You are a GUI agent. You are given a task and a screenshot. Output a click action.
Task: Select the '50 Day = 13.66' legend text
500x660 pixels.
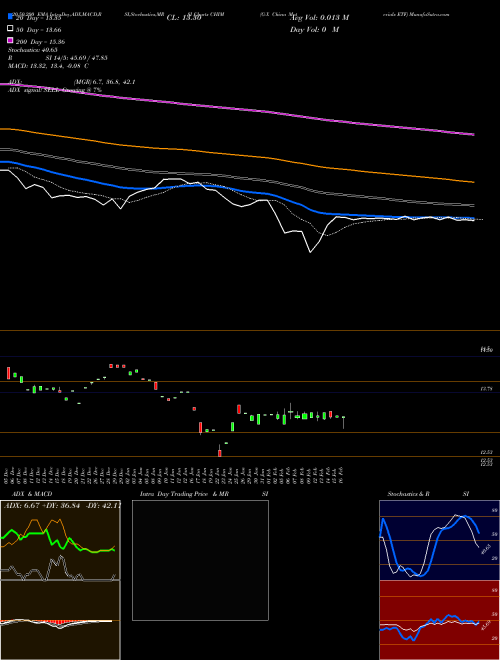tap(39, 29)
